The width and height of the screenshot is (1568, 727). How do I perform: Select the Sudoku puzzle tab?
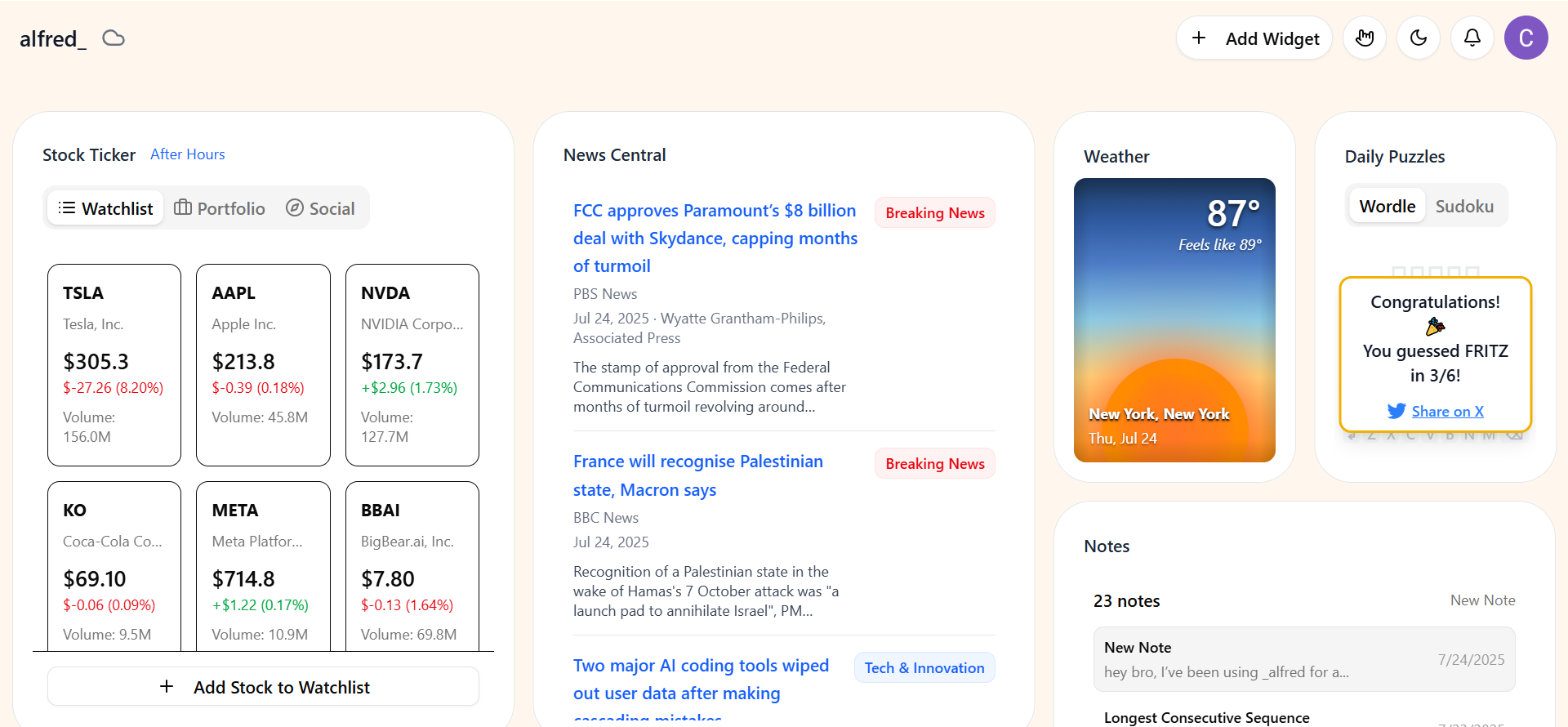pyautogui.click(x=1464, y=206)
